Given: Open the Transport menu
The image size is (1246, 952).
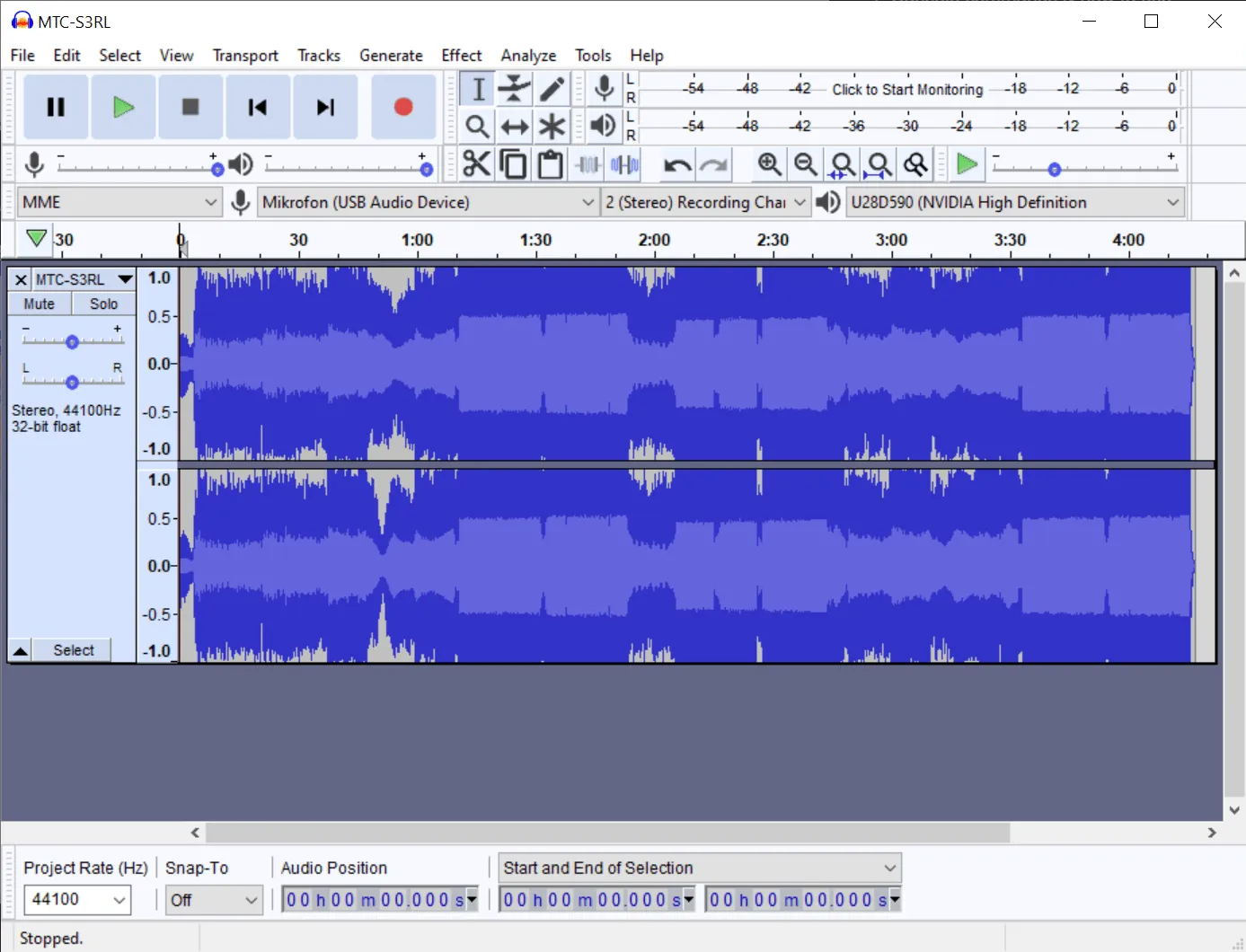Looking at the screenshot, I should click(x=244, y=55).
